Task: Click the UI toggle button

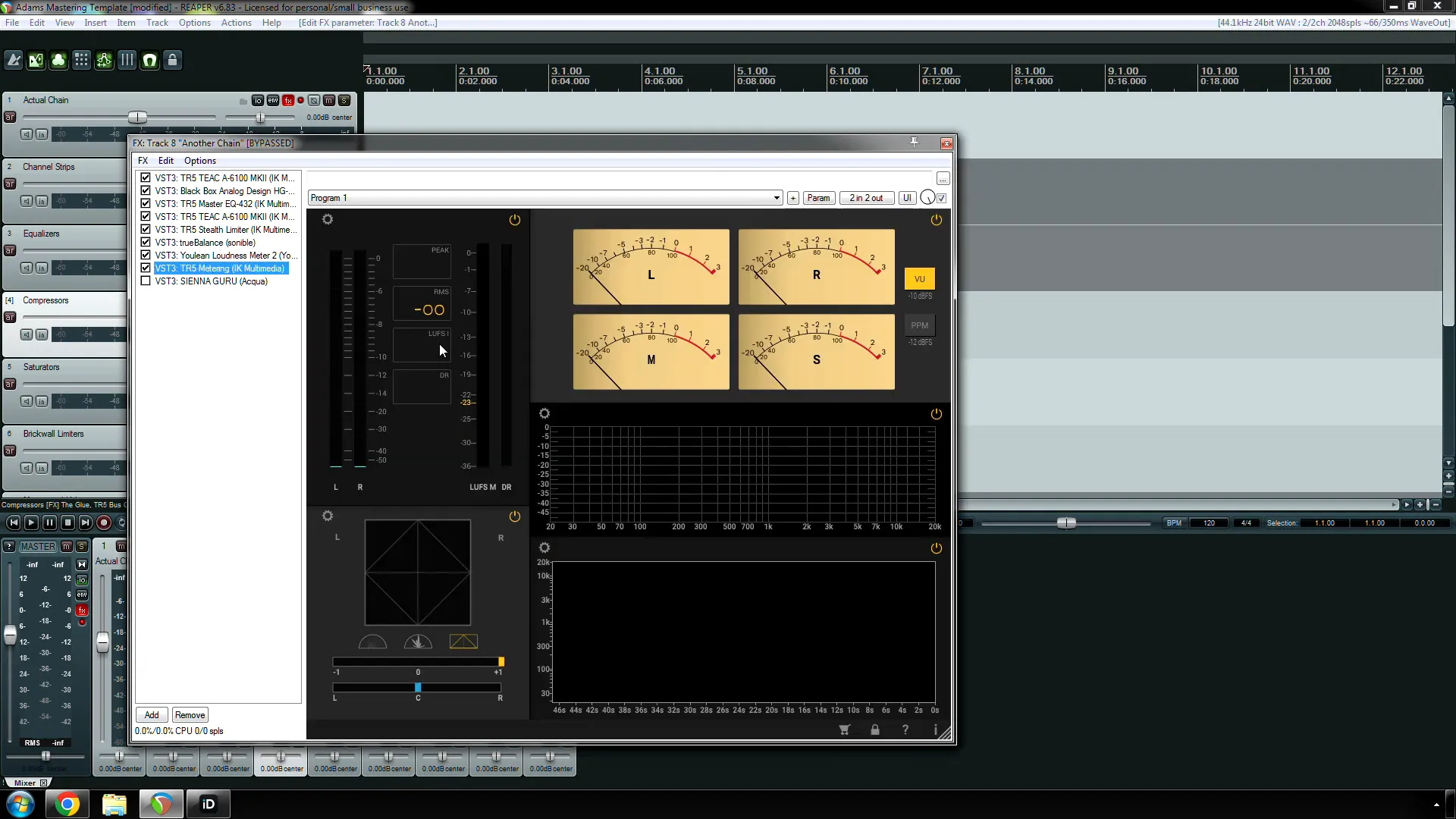Action: click(x=907, y=198)
